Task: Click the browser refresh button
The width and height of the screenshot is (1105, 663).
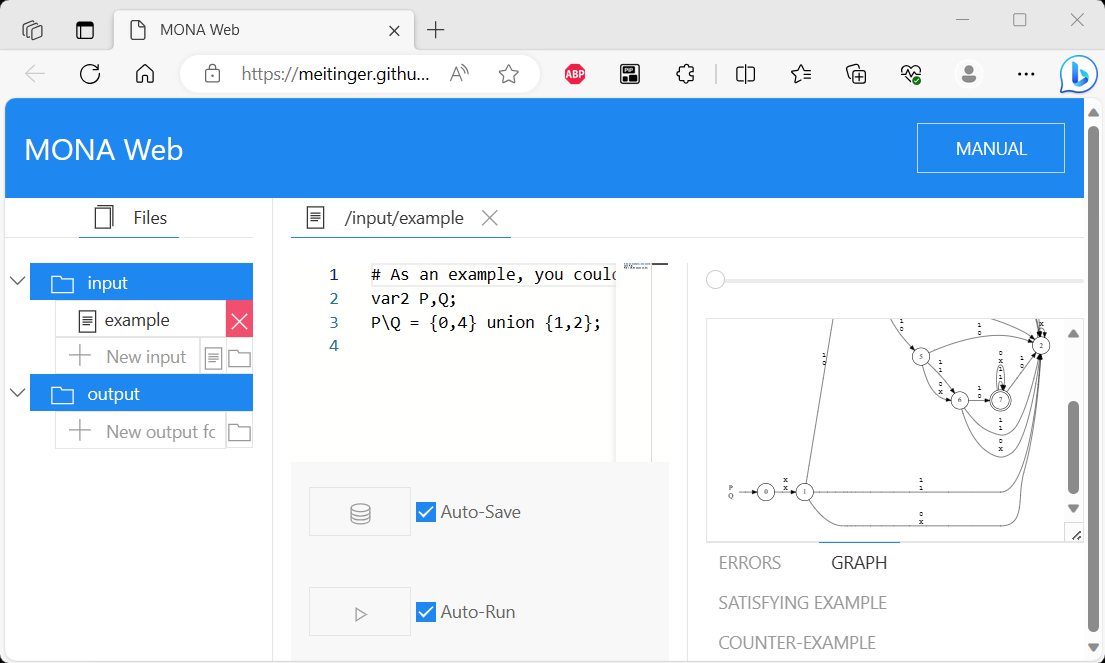Action: 90,73
